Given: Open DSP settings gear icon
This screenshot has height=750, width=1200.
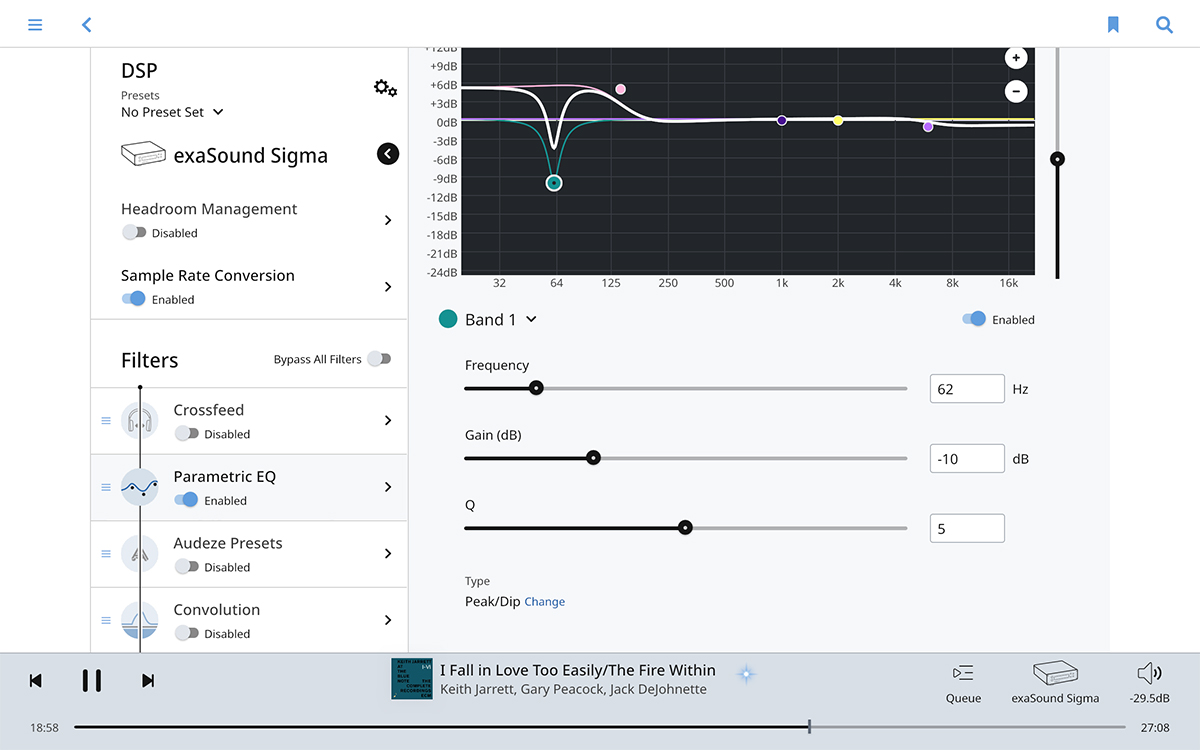Looking at the screenshot, I should 385,88.
